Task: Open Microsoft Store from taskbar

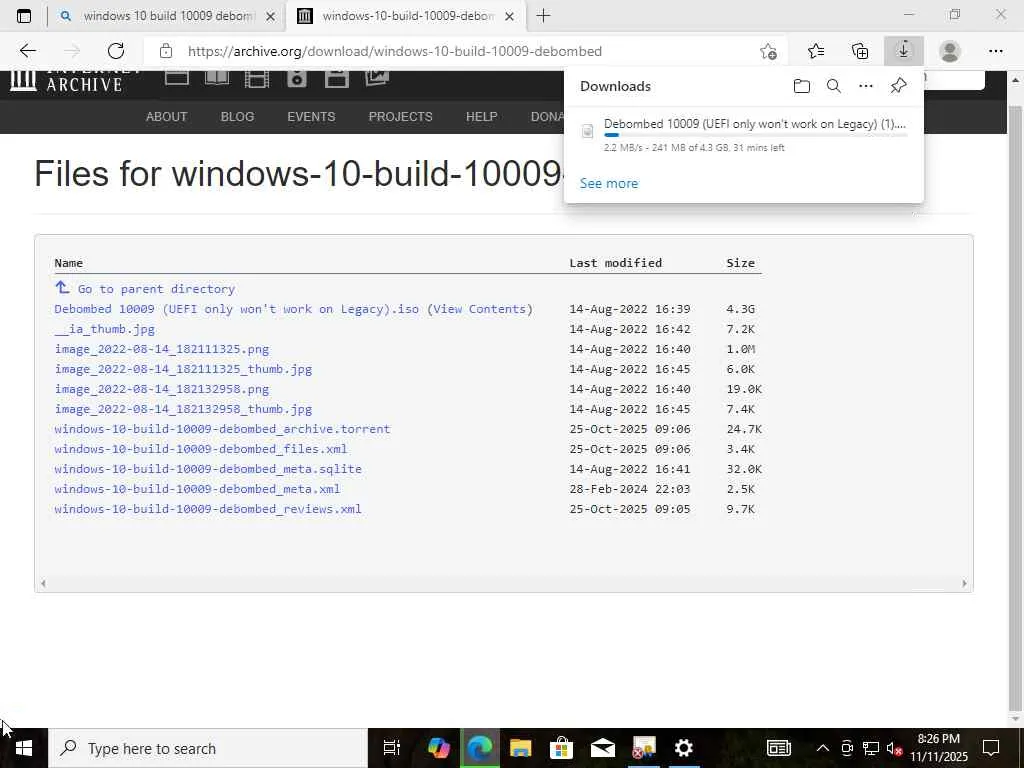Action: [561, 748]
